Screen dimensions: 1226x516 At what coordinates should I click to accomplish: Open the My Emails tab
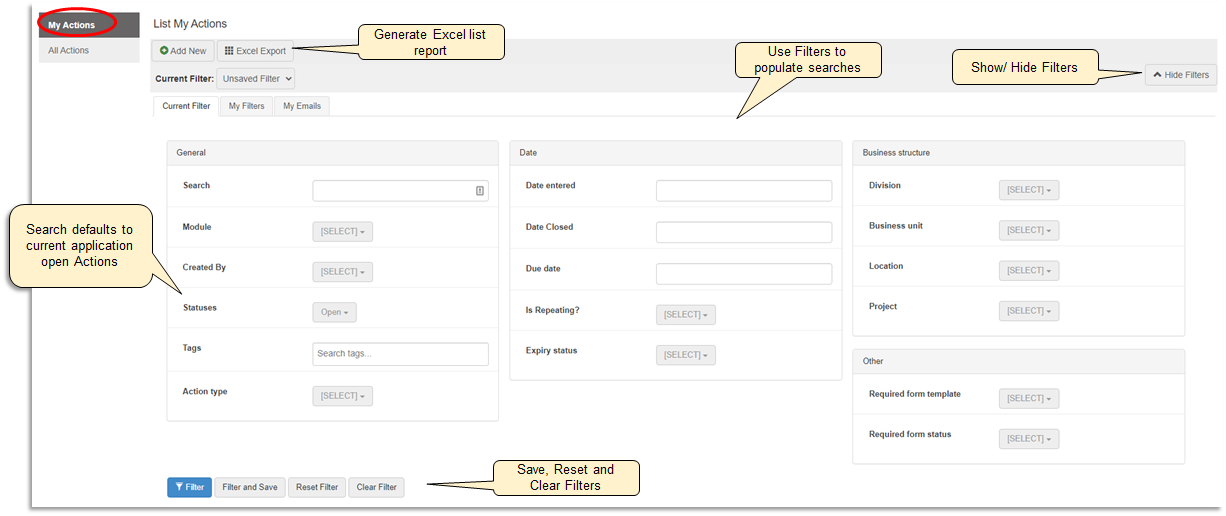pyautogui.click(x=301, y=106)
